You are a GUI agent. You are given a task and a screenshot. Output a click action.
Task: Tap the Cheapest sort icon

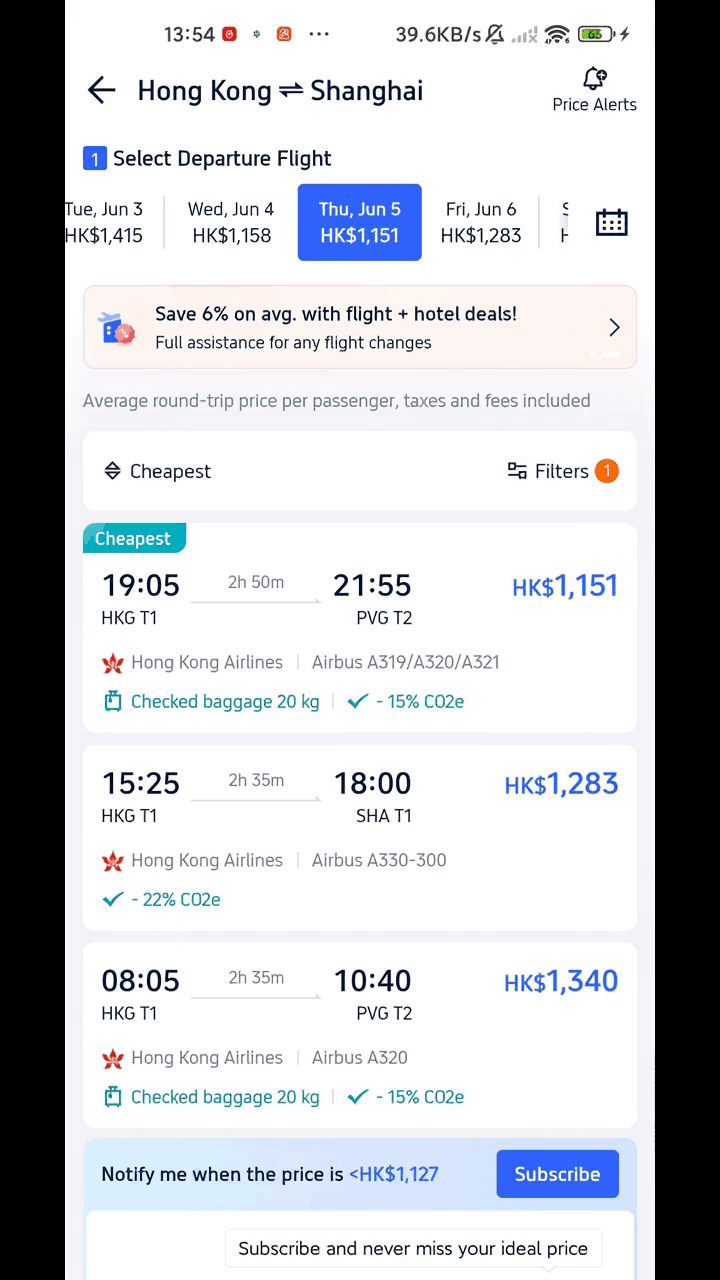(112, 471)
